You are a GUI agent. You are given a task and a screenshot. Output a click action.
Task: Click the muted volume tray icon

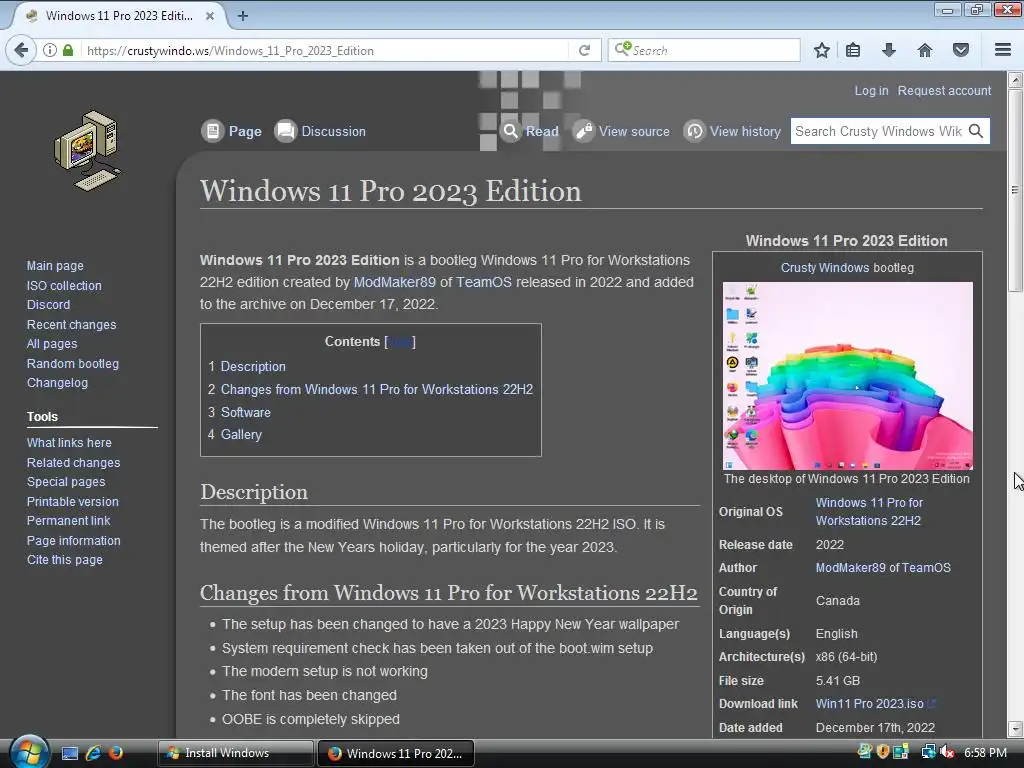[946, 752]
